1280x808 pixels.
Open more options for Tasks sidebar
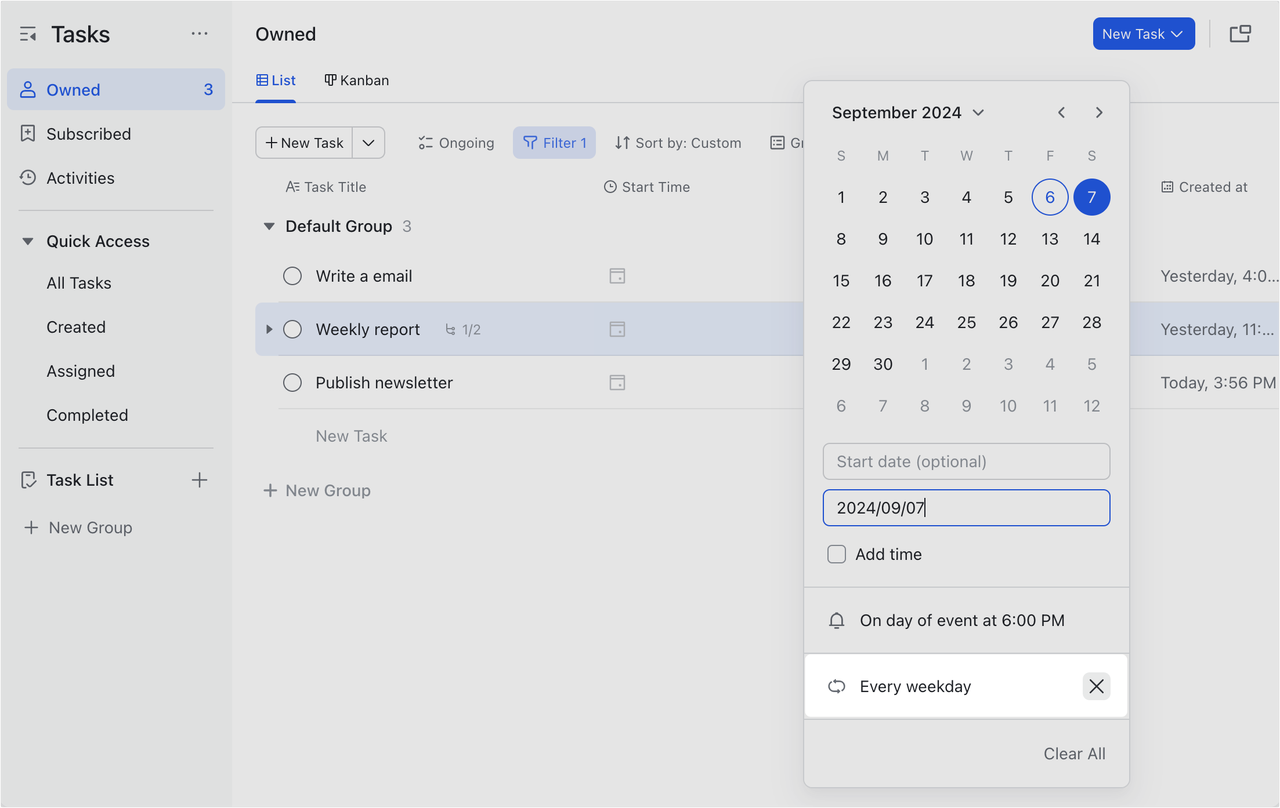click(x=199, y=33)
